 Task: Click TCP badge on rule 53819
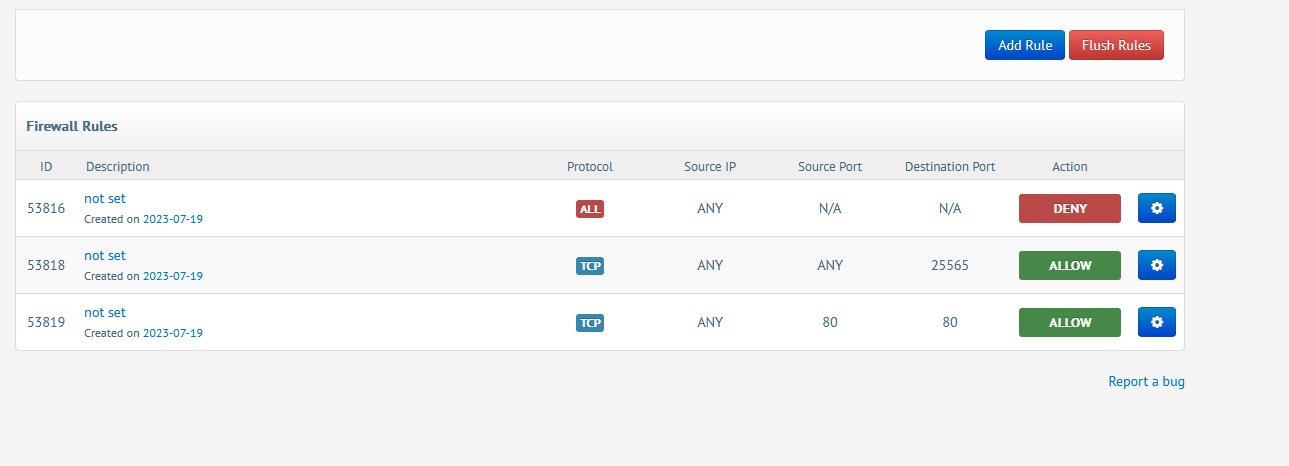click(x=590, y=323)
